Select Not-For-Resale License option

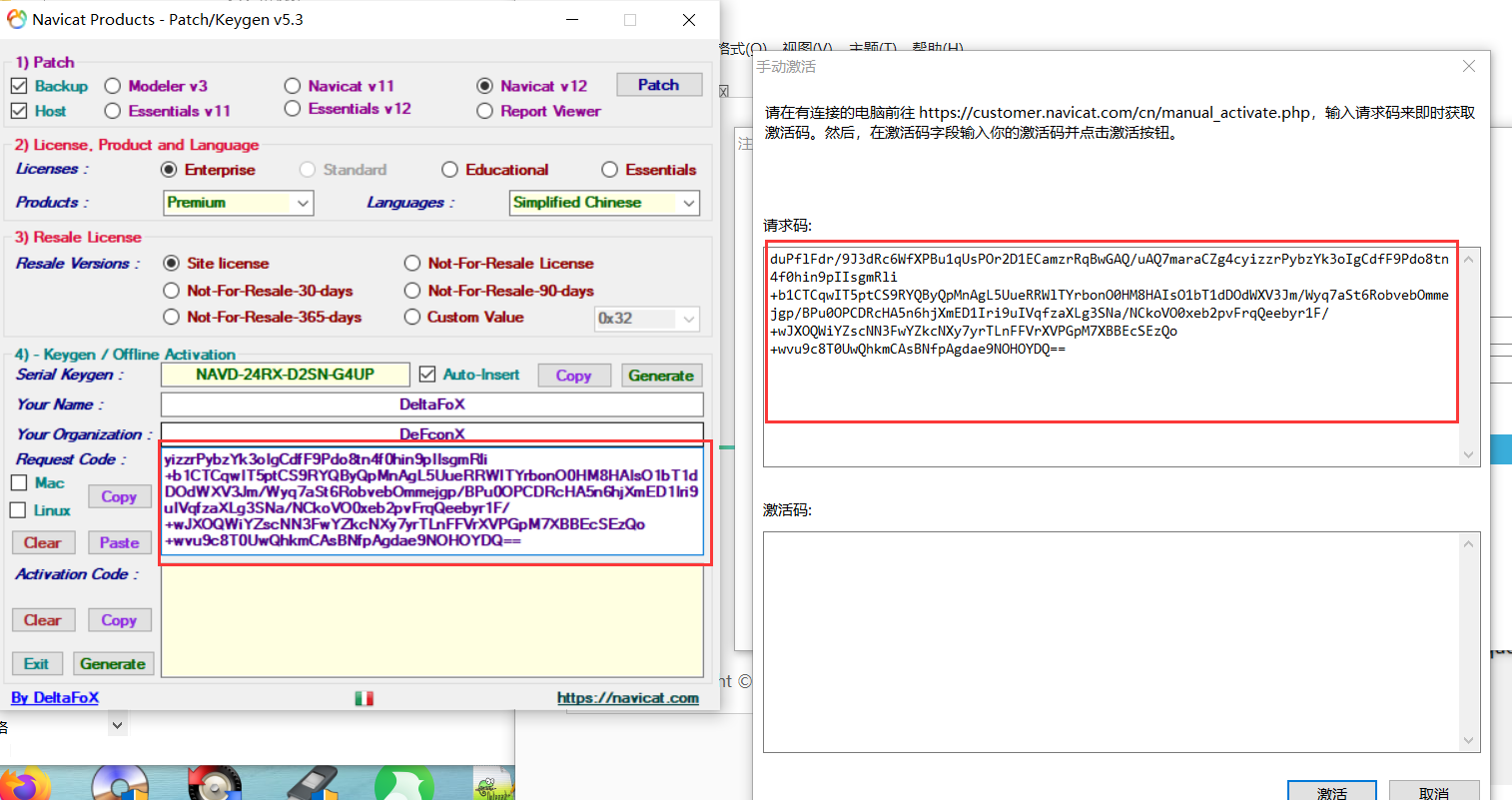pyautogui.click(x=412, y=264)
